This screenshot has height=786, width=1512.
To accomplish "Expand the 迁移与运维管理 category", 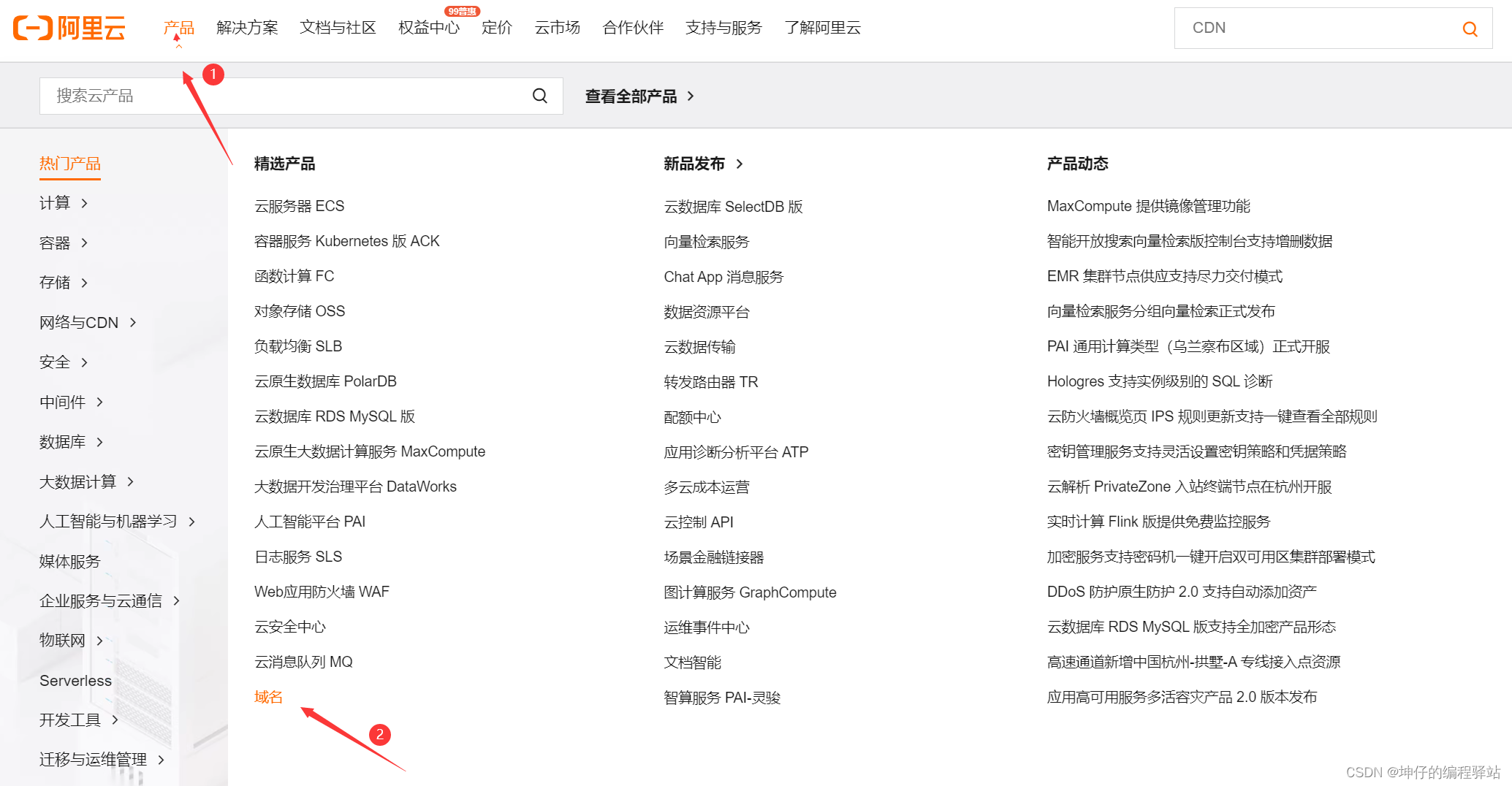I will point(102,760).
